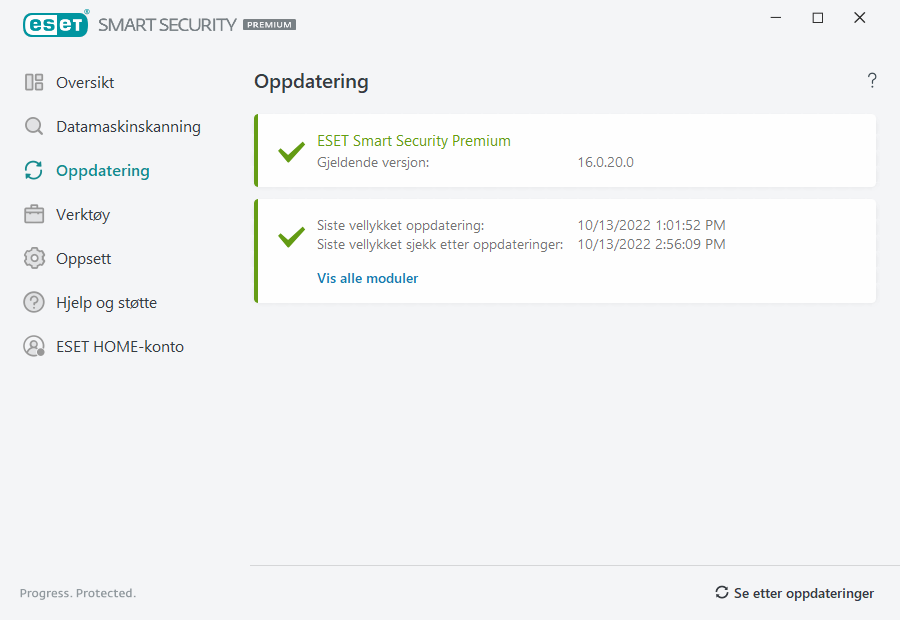The width and height of the screenshot is (900, 620).
Task: Click the ESET logo in header
Action: click(x=56, y=24)
